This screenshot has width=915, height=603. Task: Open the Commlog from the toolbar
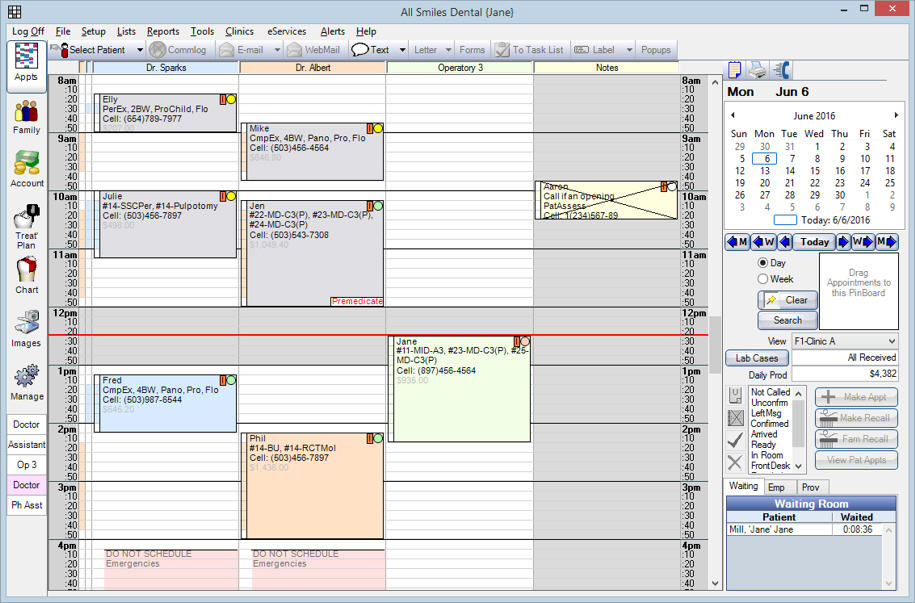pyautogui.click(x=178, y=50)
